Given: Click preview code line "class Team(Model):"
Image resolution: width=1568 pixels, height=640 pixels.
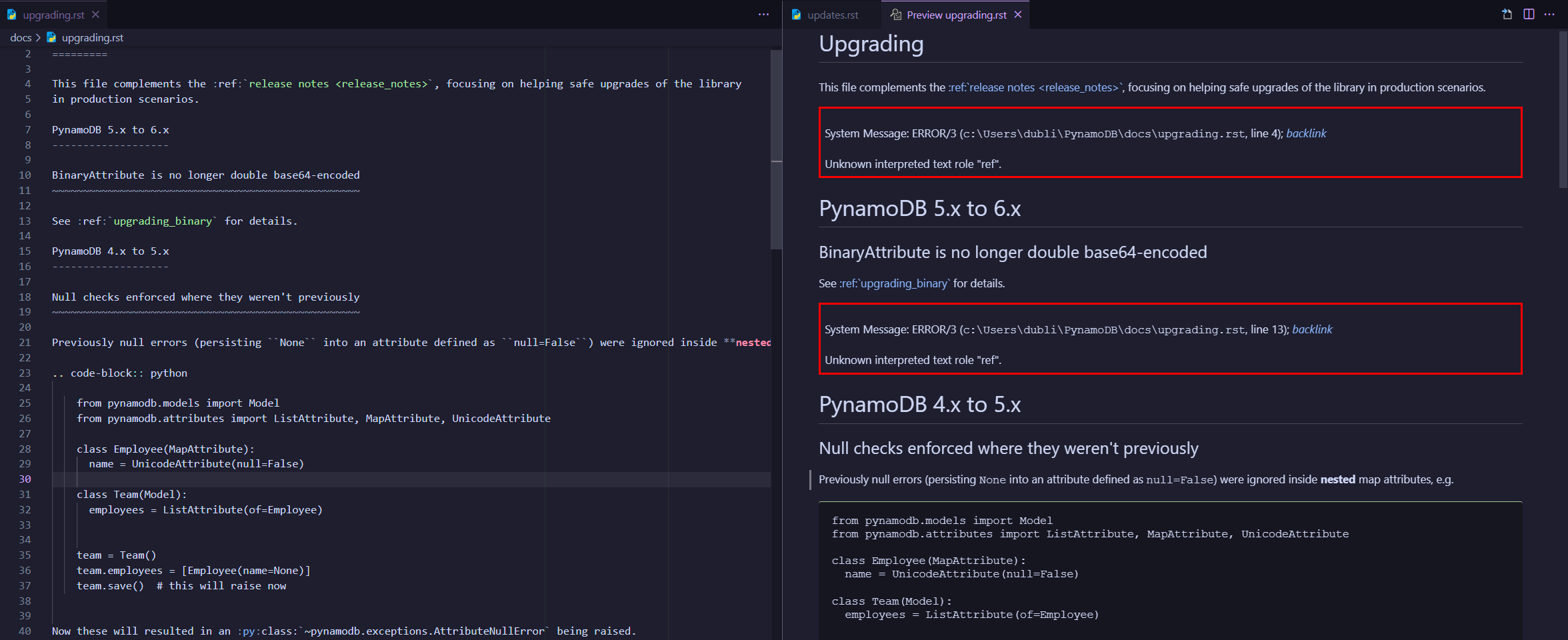Looking at the screenshot, I should tap(891, 601).
